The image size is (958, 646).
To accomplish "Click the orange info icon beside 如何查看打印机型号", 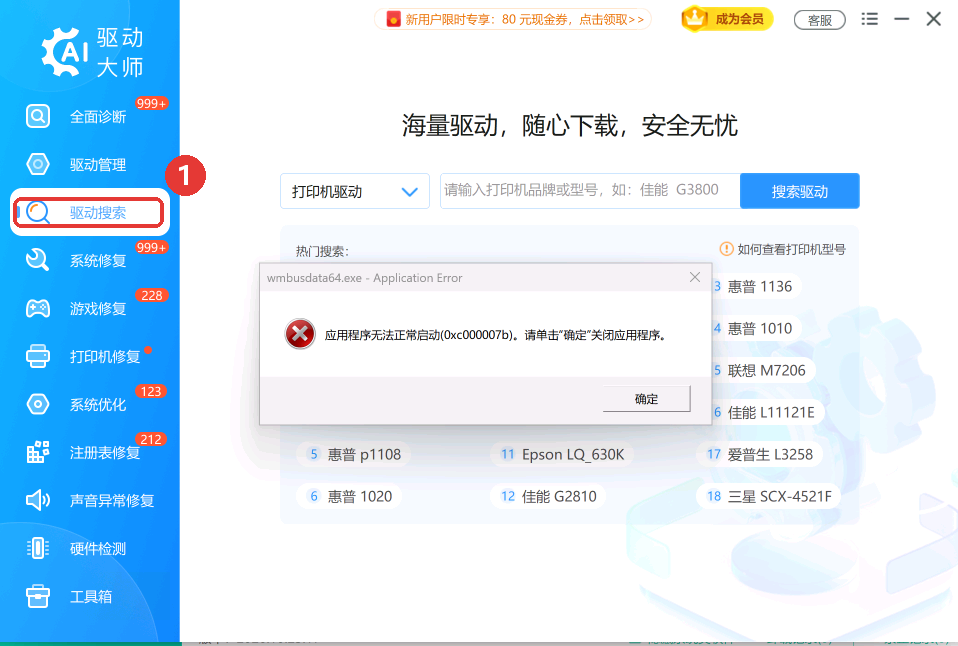I will (726, 249).
